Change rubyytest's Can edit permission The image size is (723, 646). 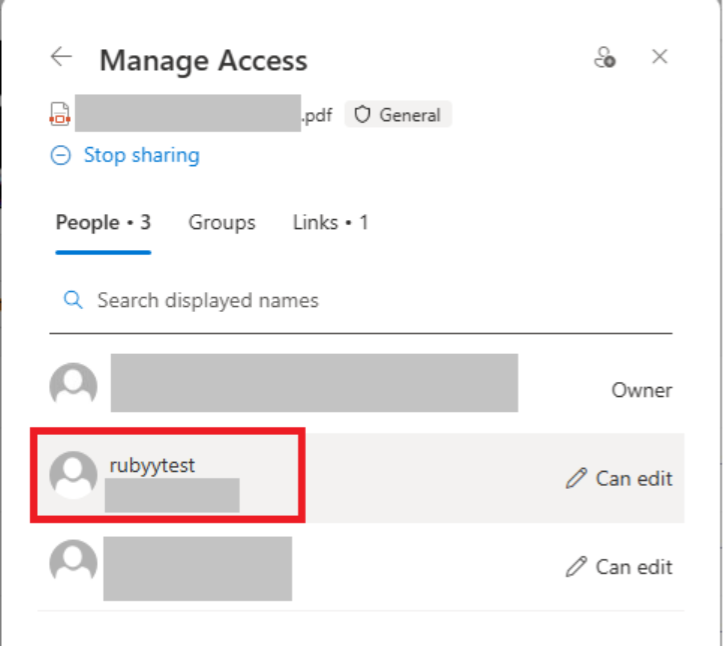619,478
